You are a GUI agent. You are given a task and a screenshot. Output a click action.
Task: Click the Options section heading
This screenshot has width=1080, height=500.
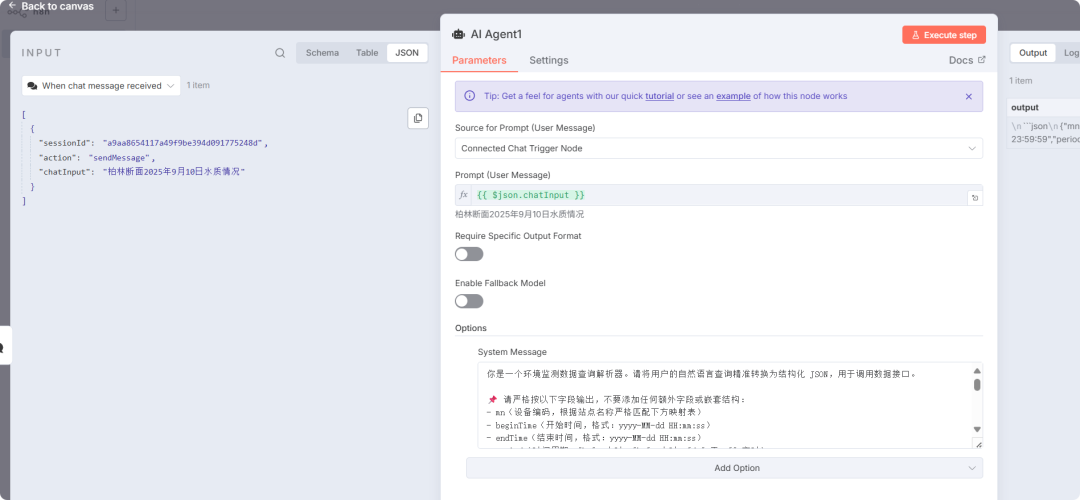coord(471,328)
